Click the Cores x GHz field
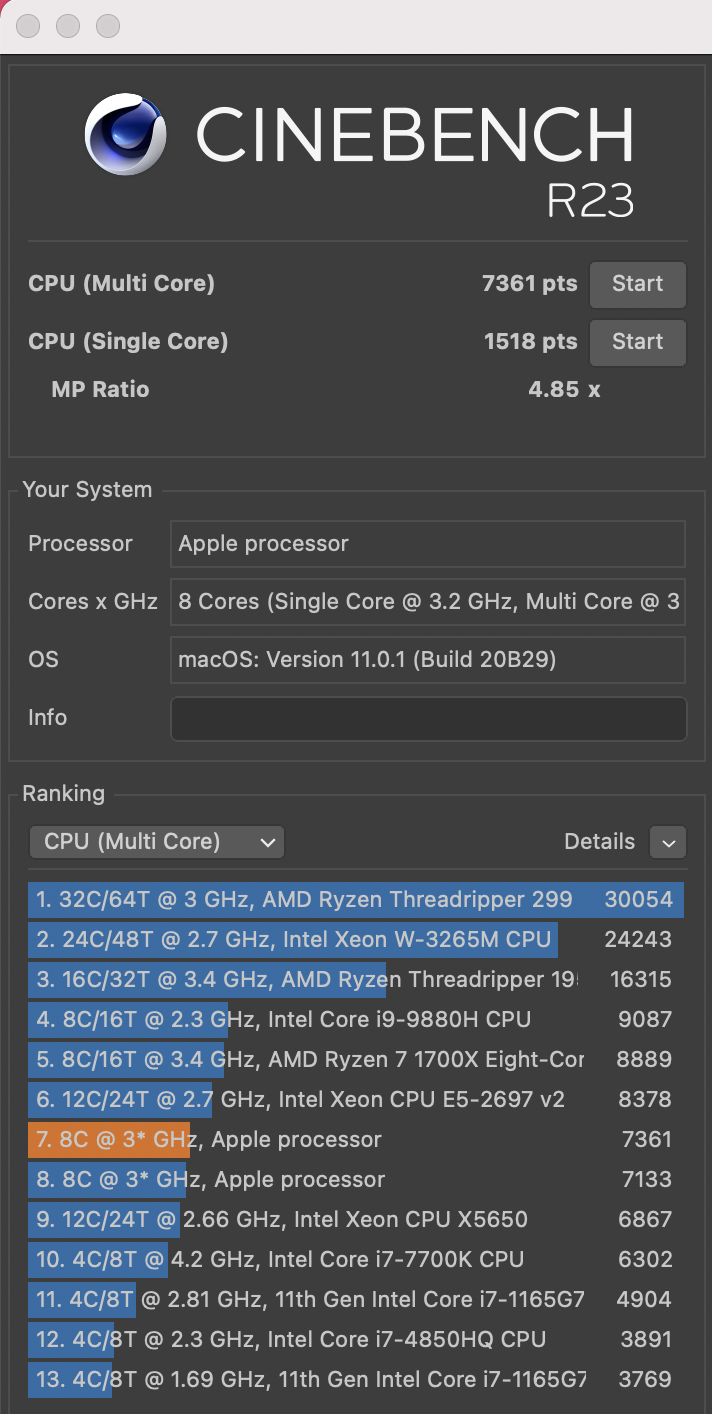The width and height of the screenshot is (712, 1414). click(x=428, y=602)
